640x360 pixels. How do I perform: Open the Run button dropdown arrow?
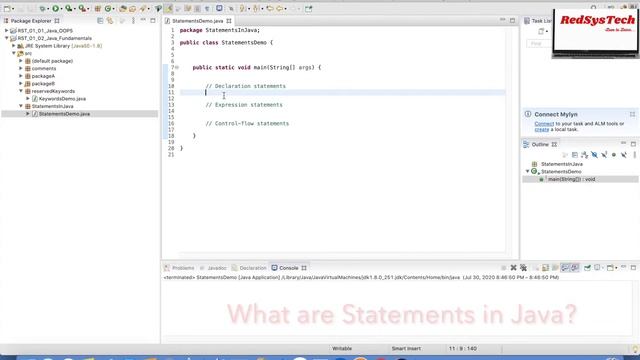click(x=62, y=9)
